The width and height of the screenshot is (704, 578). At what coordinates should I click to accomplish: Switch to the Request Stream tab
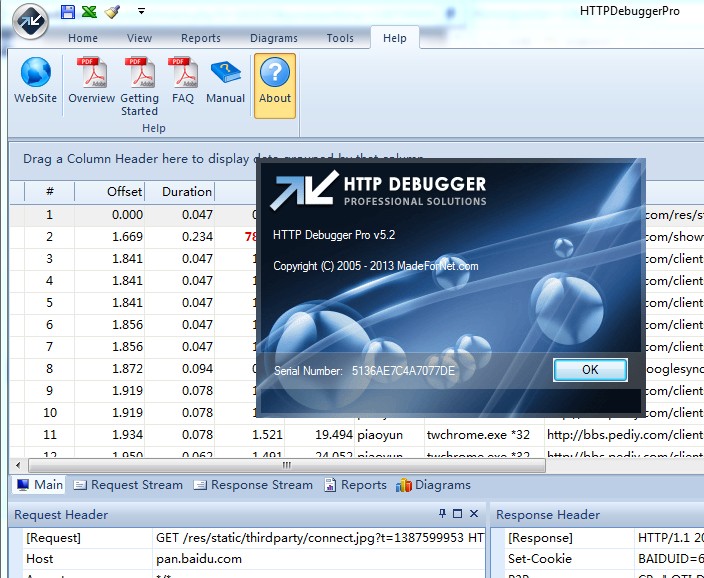click(x=128, y=485)
